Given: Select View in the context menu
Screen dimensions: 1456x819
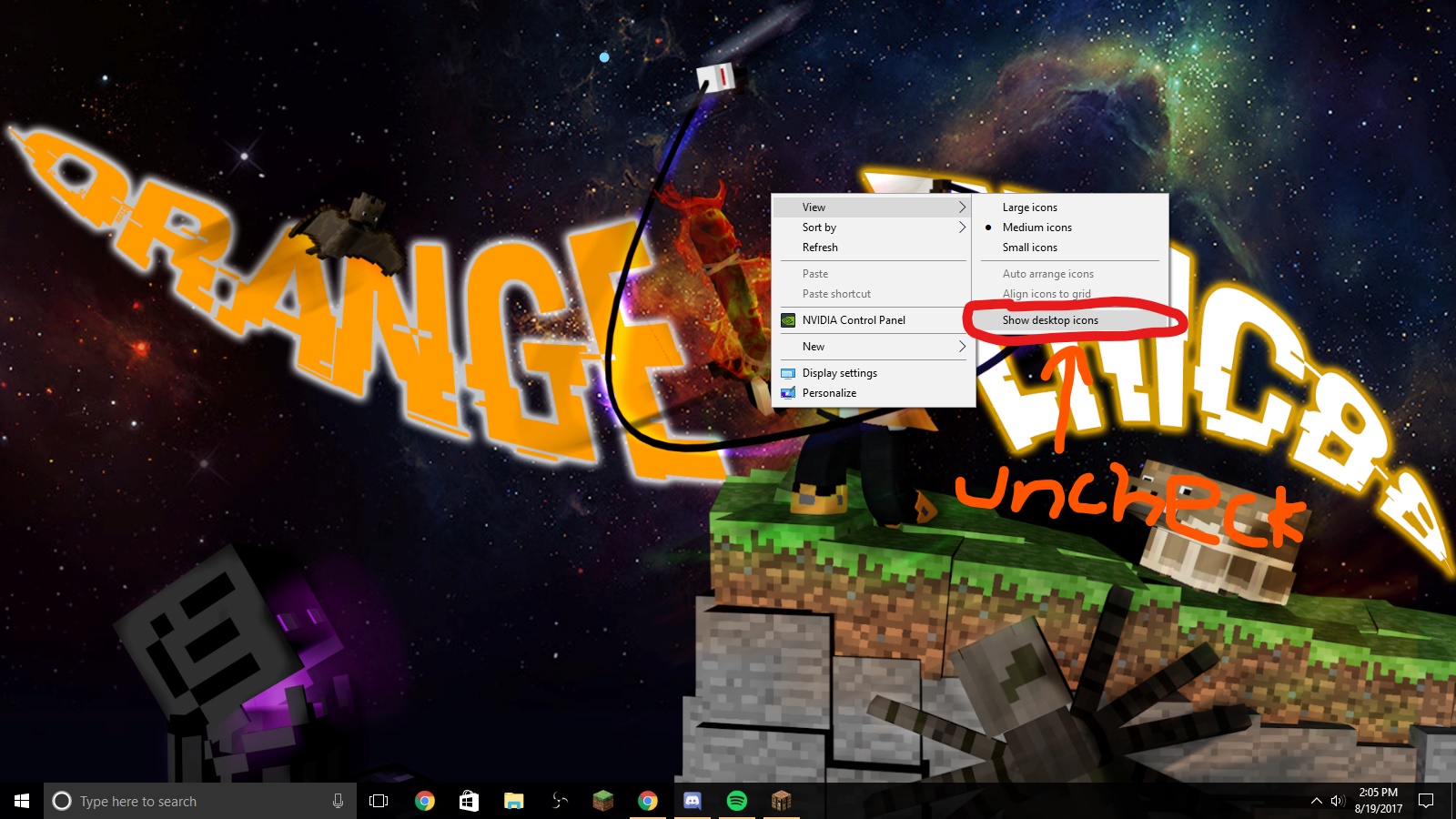Looking at the screenshot, I should (x=872, y=207).
